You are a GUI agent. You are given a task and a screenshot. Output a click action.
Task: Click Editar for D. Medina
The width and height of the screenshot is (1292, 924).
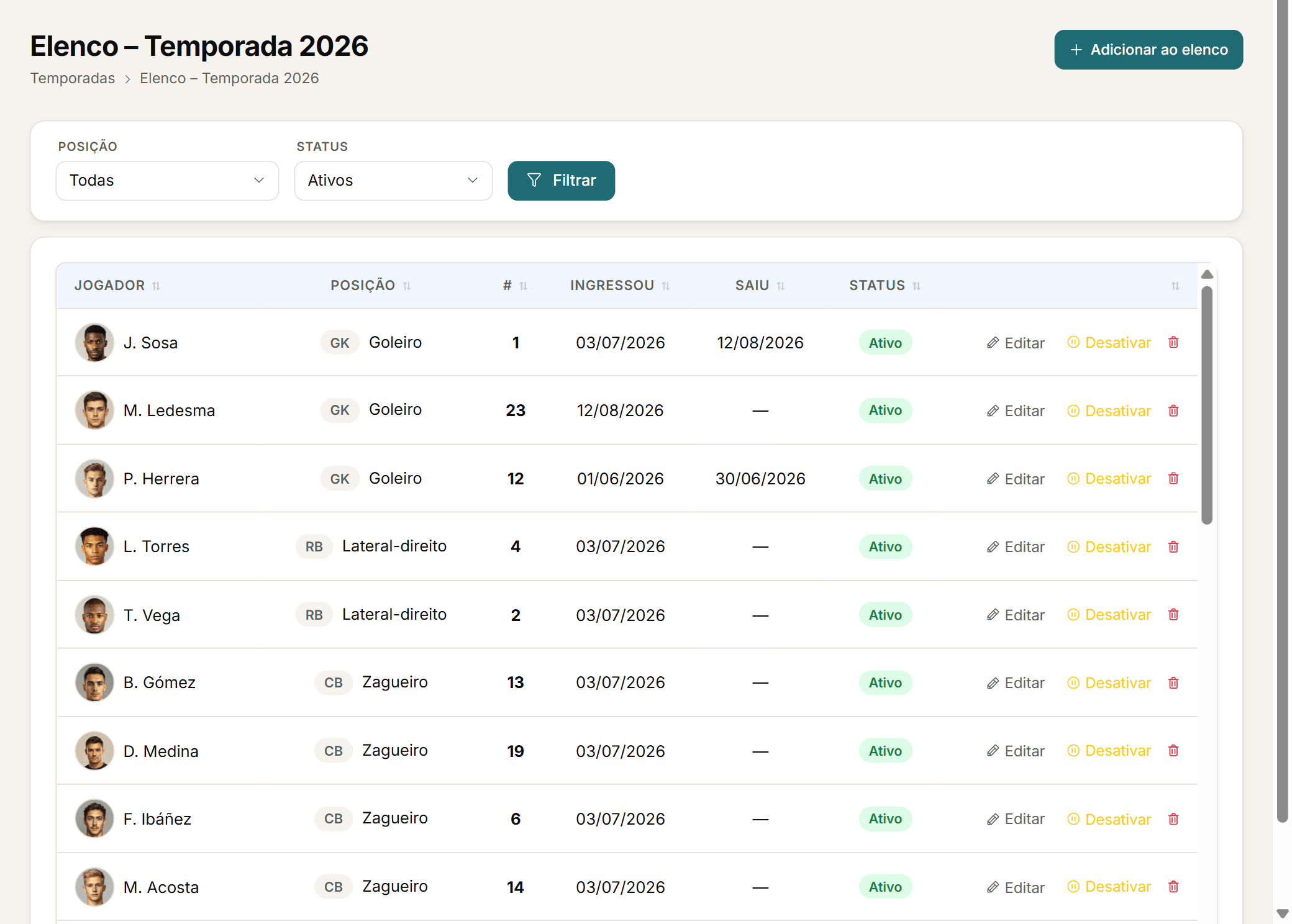click(x=1016, y=751)
